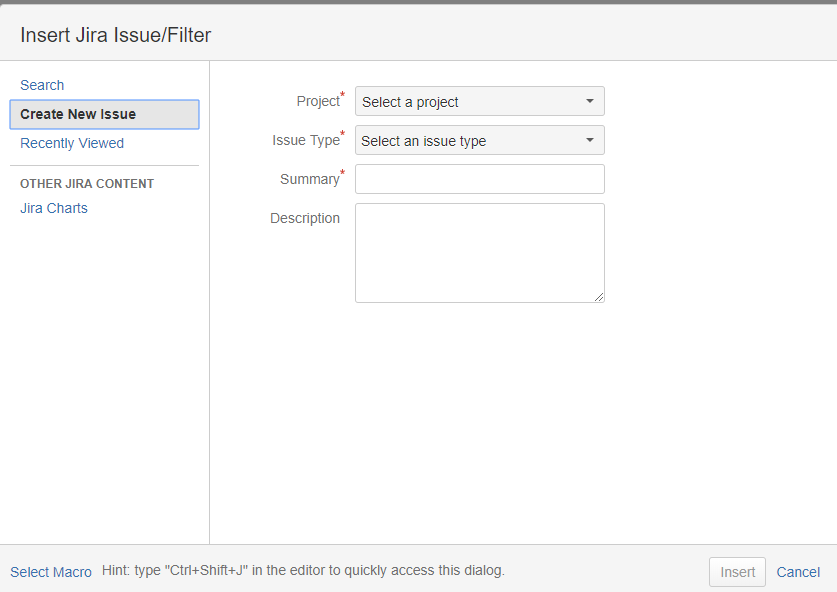Image resolution: width=837 pixels, height=592 pixels.
Task: Open the Recently Viewed section
Action: [72, 143]
